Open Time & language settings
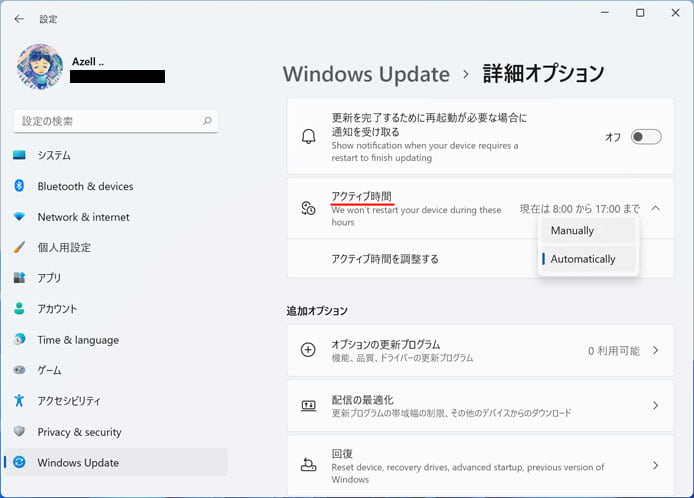 (116, 340)
